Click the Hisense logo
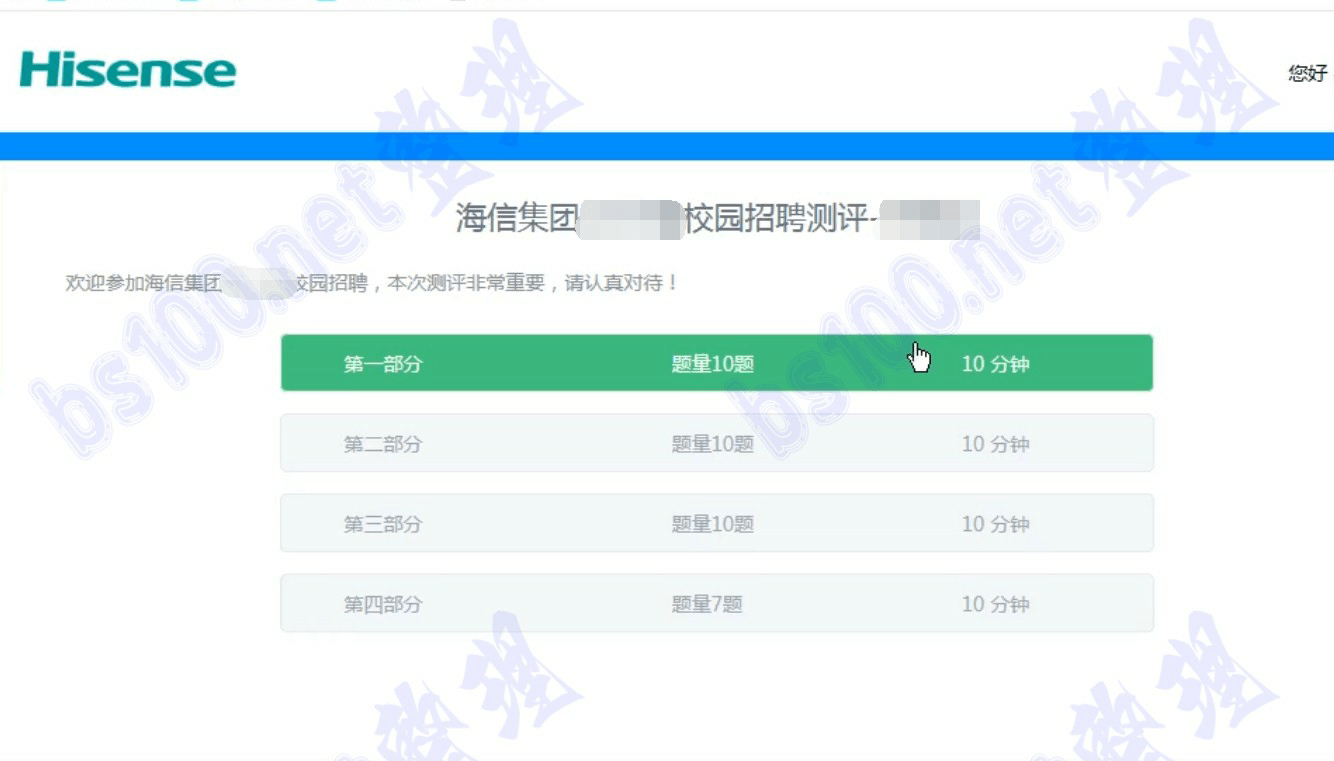Screen dimensions: 1334x761 point(128,71)
